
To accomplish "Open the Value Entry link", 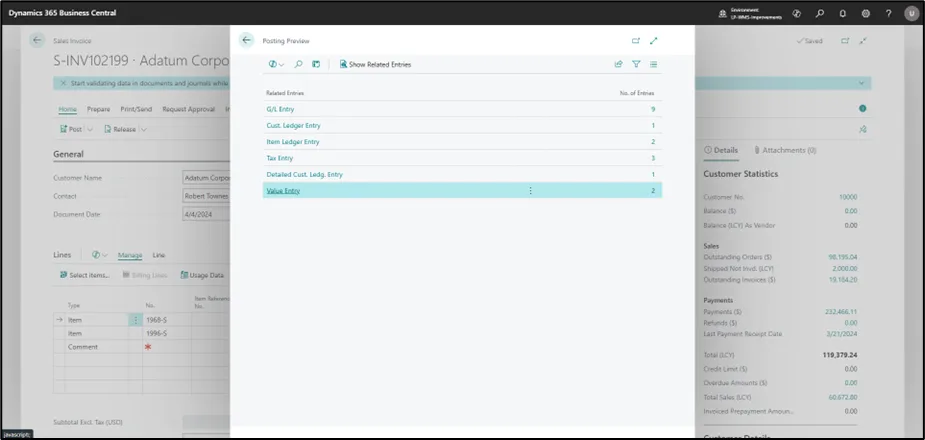I will pyautogui.click(x=283, y=191).
